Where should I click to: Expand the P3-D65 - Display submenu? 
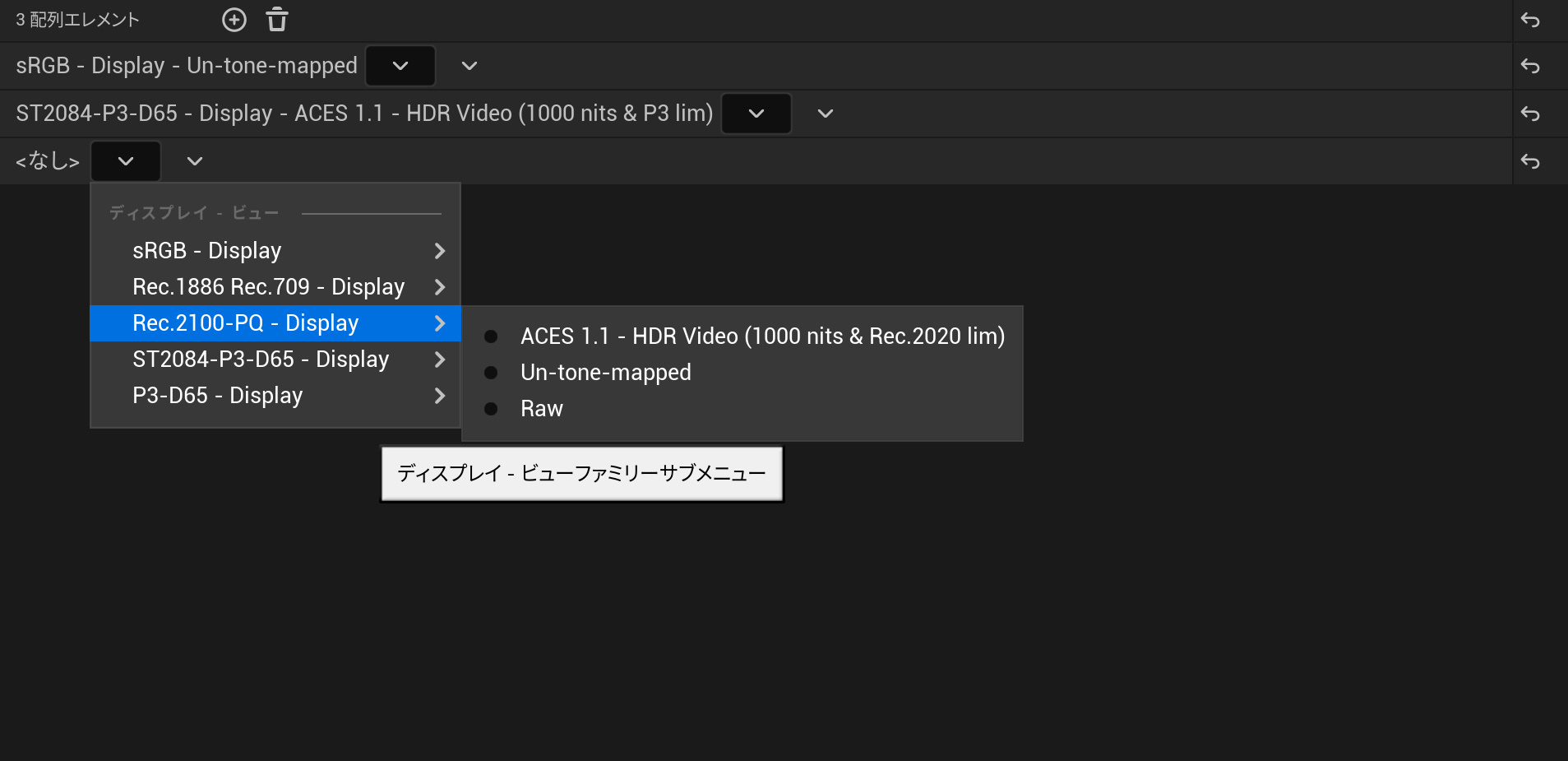[x=275, y=396]
